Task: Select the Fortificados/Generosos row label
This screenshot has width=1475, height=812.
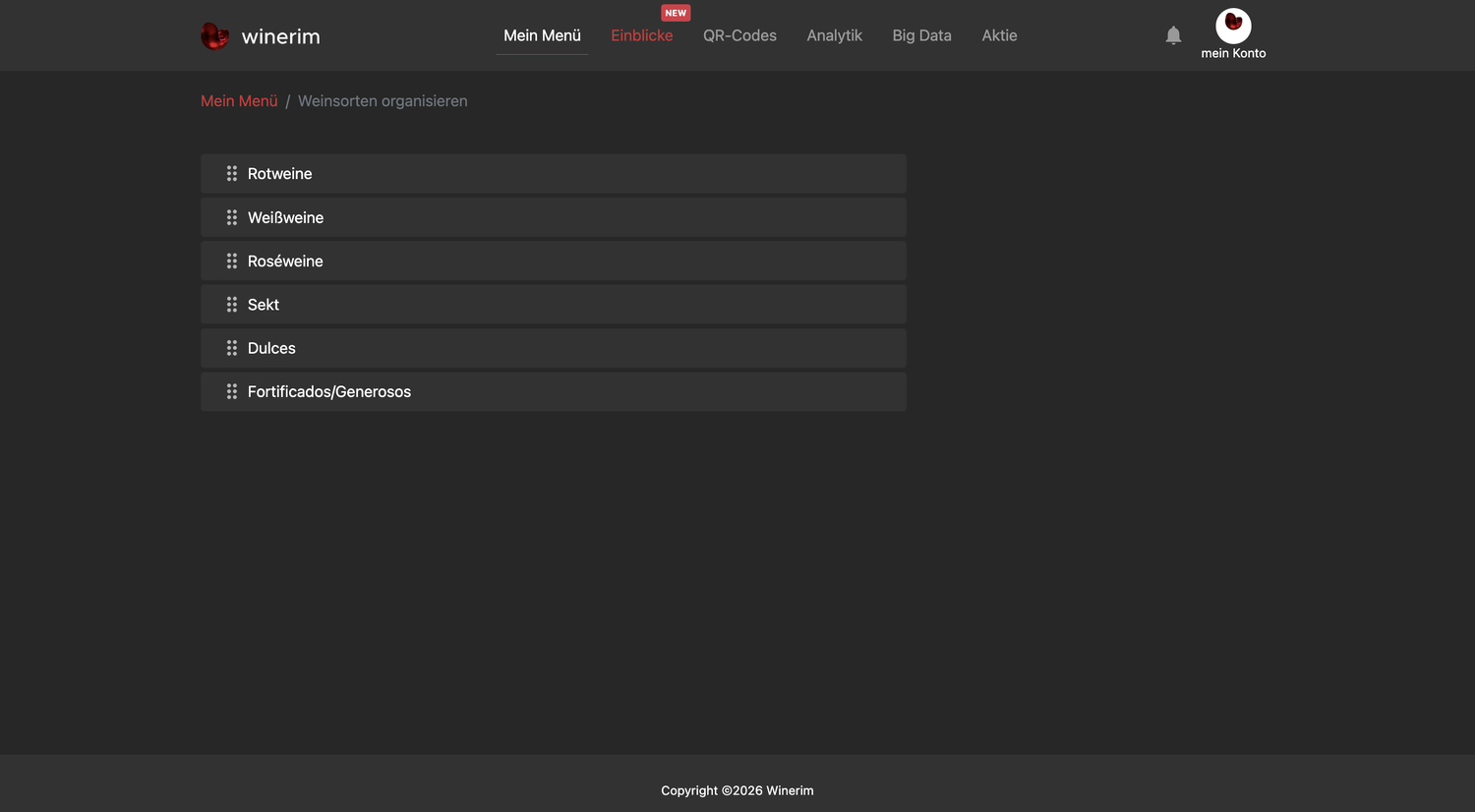Action: click(x=329, y=391)
